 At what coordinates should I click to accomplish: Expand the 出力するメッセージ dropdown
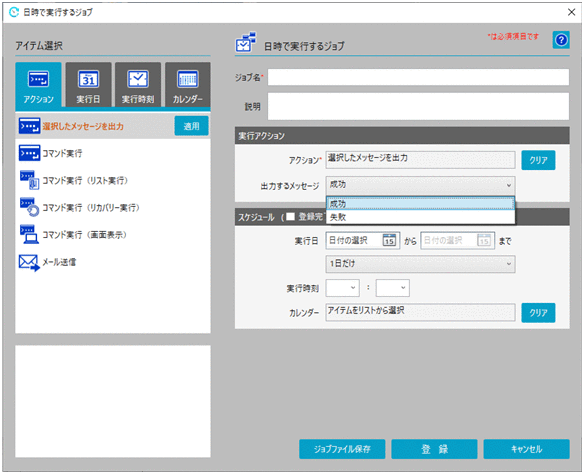coord(420,185)
